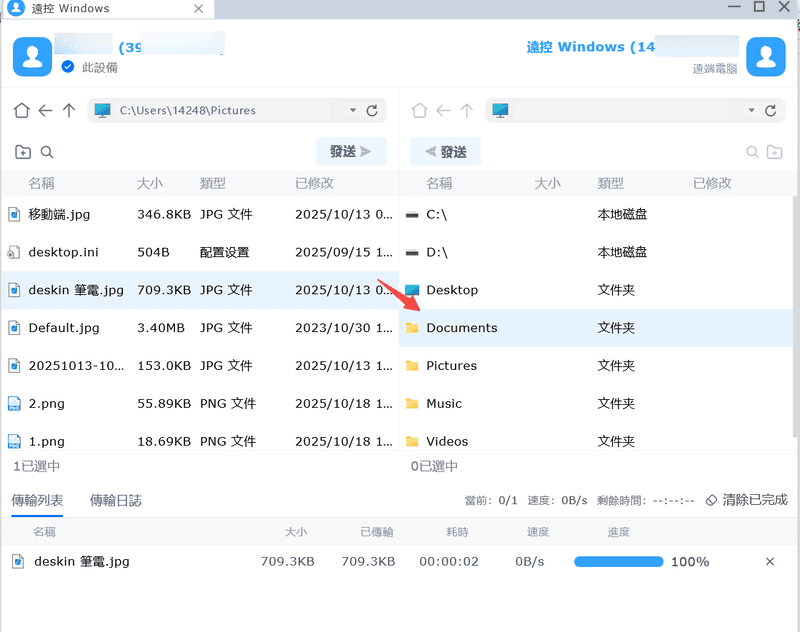Image resolution: width=800 pixels, height=632 pixels.
Task: Click the deskin 筆電.jpg transfer row icon
Action: tap(18, 562)
